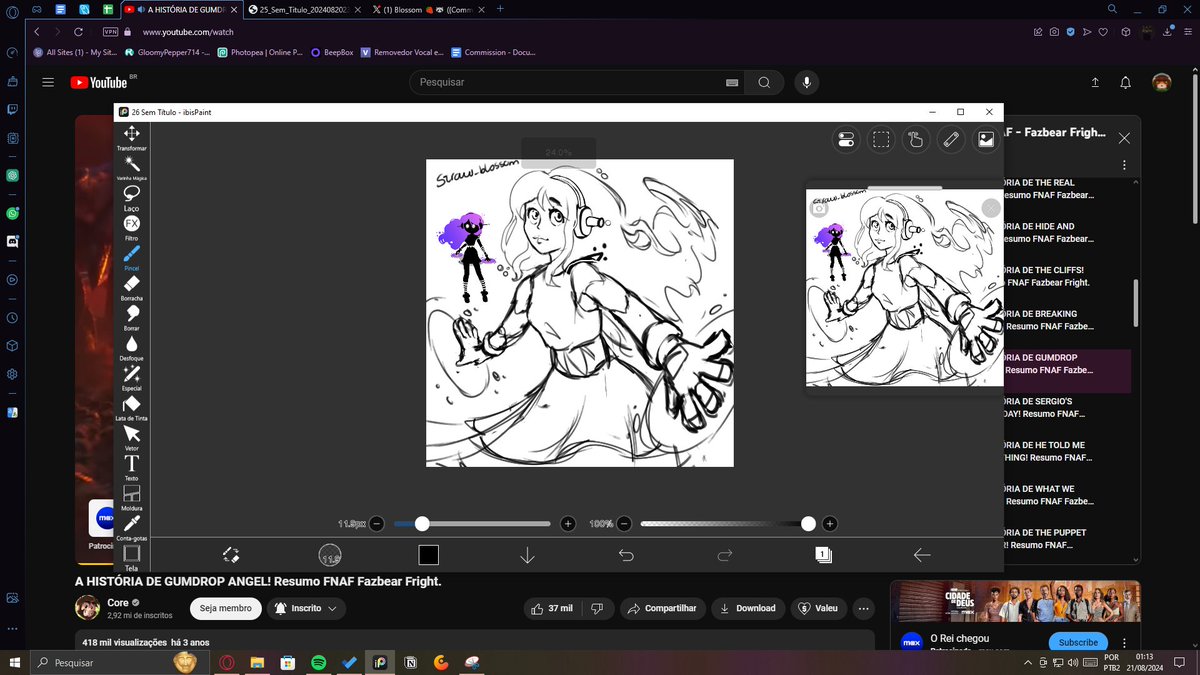The width and height of the screenshot is (1200, 675).
Task: Open the layers panel icon showing 1
Action: [x=823, y=555]
